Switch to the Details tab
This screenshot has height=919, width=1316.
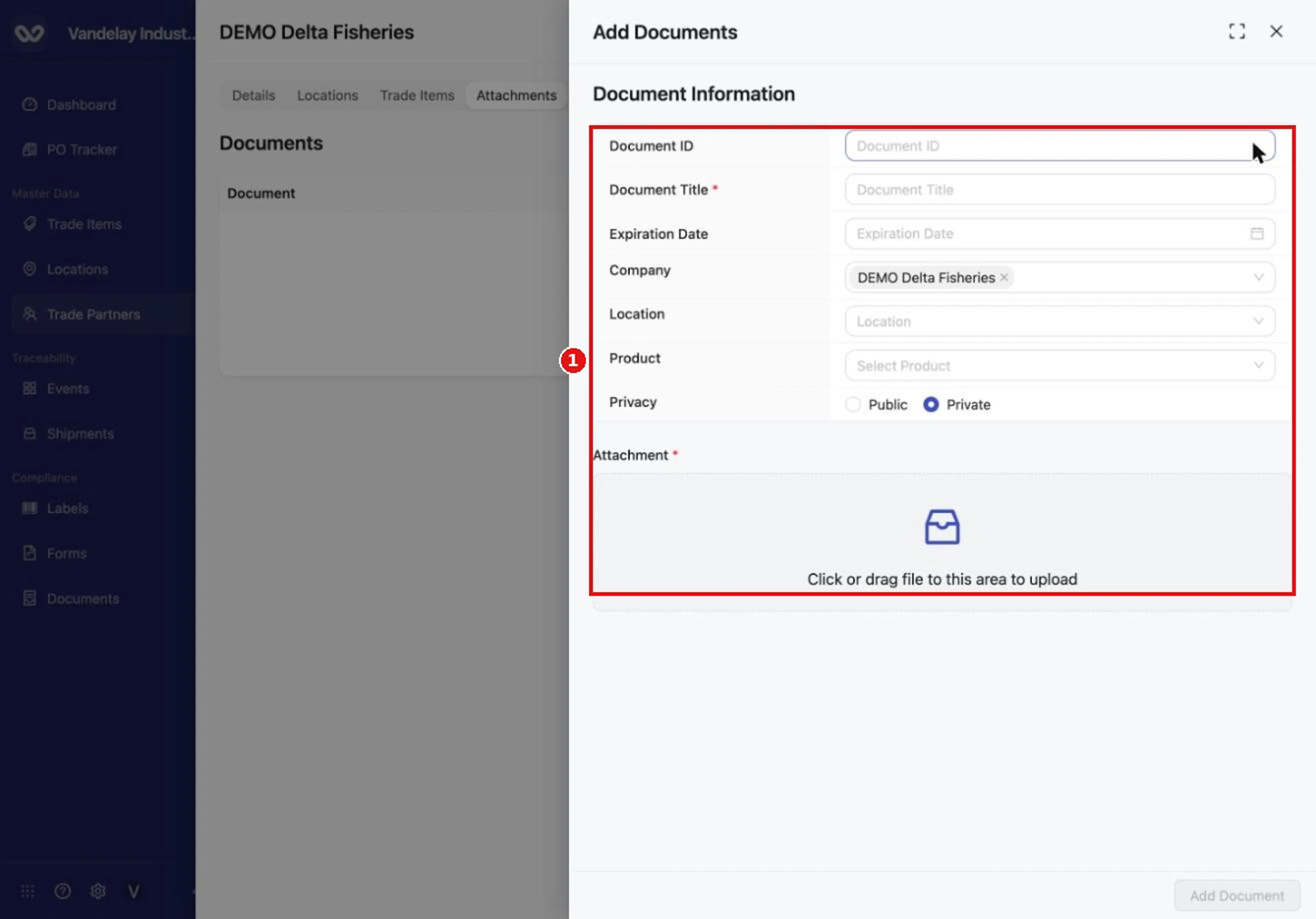253,95
